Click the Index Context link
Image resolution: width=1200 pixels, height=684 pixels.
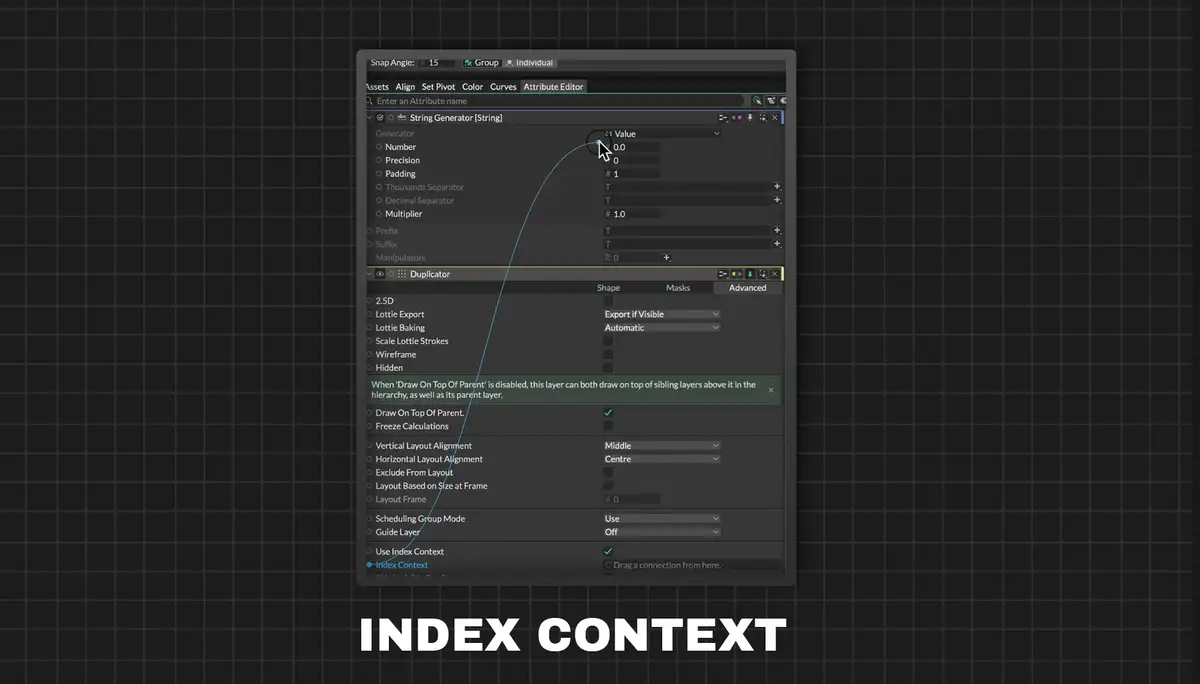click(x=399, y=564)
